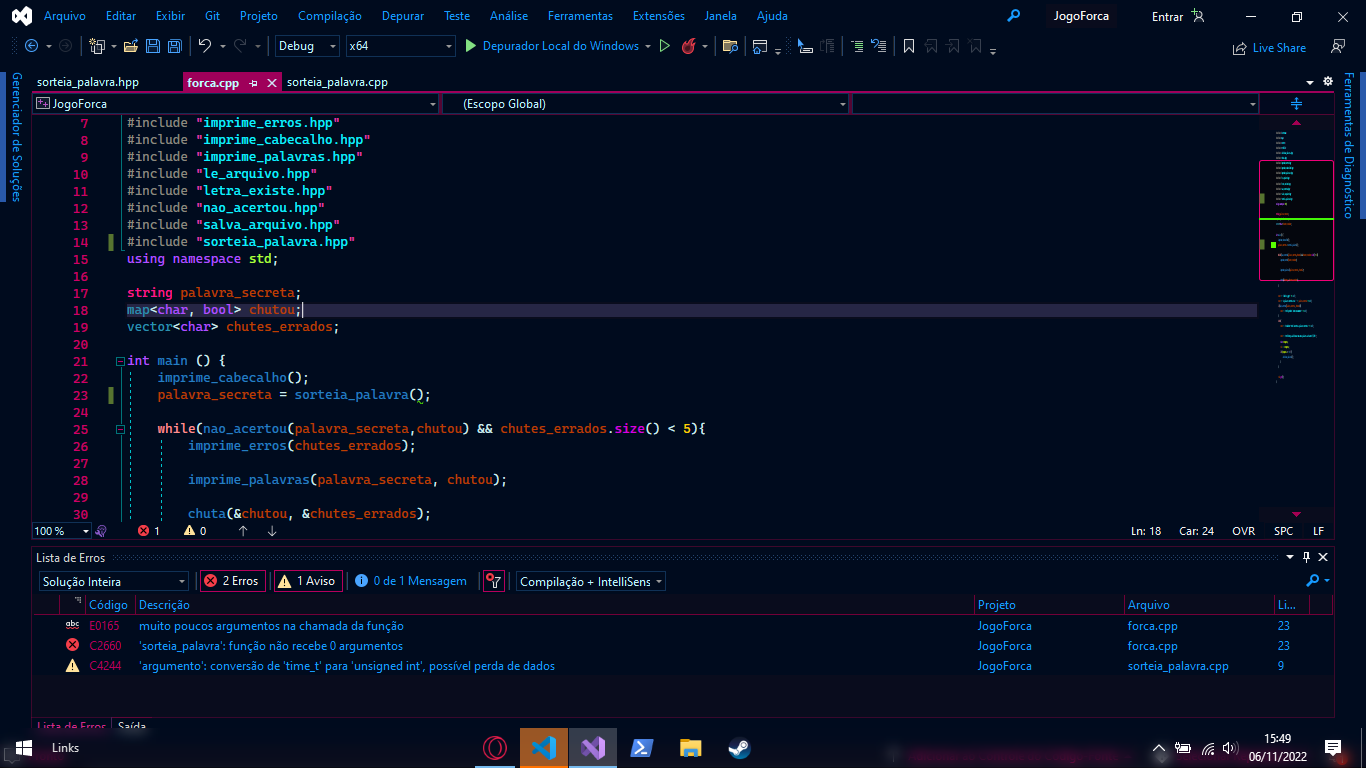Click the search icon in the Lista de Erros panel
The image size is (1366, 768).
click(1313, 581)
